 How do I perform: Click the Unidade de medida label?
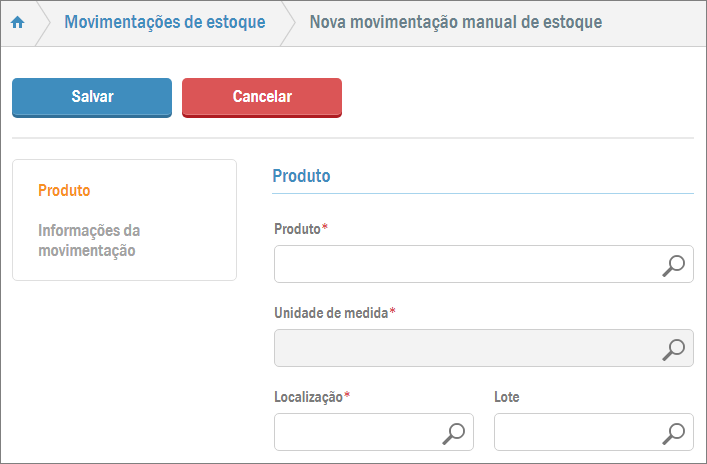coord(333,313)
